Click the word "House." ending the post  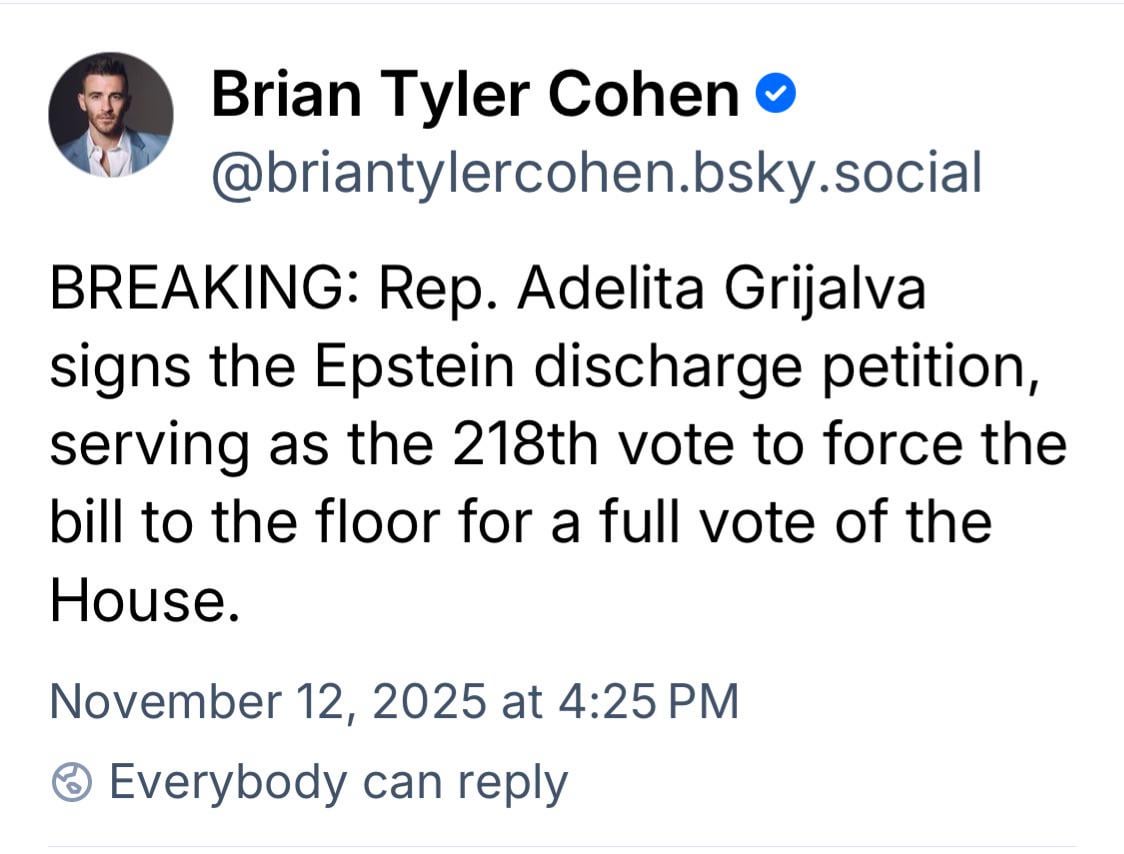click(145, 599)
